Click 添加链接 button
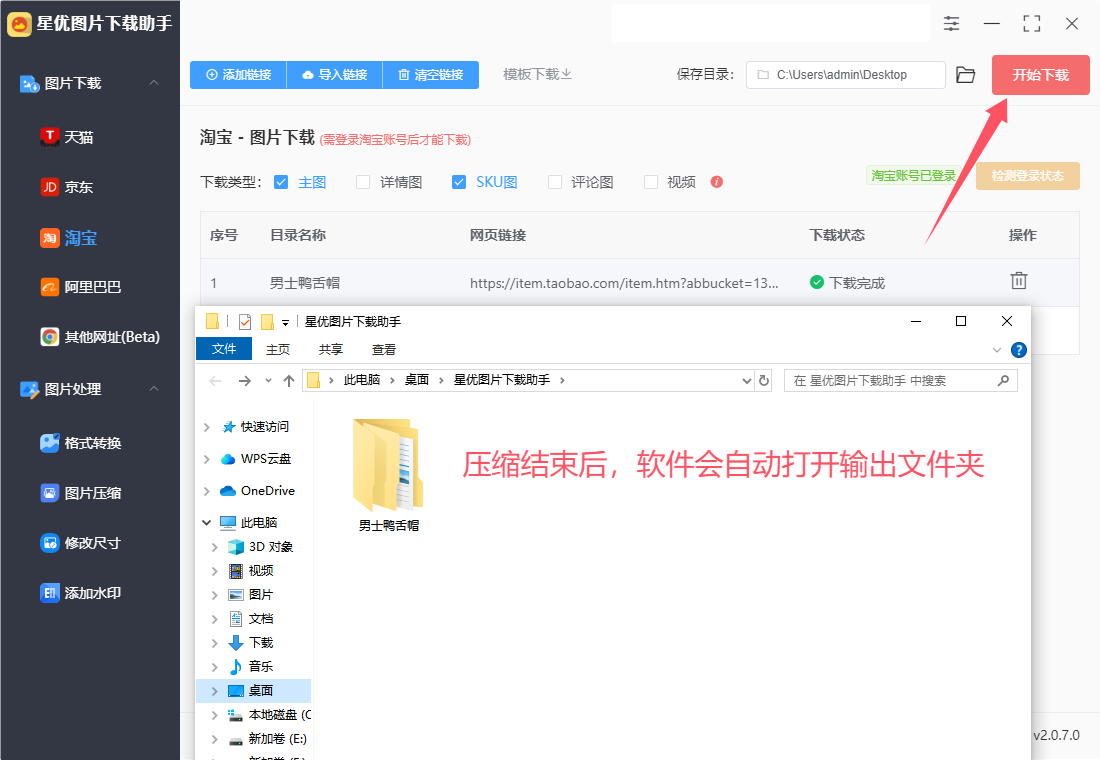The image size is (1100, 760). pyautogui.click(x=239, y=74)
